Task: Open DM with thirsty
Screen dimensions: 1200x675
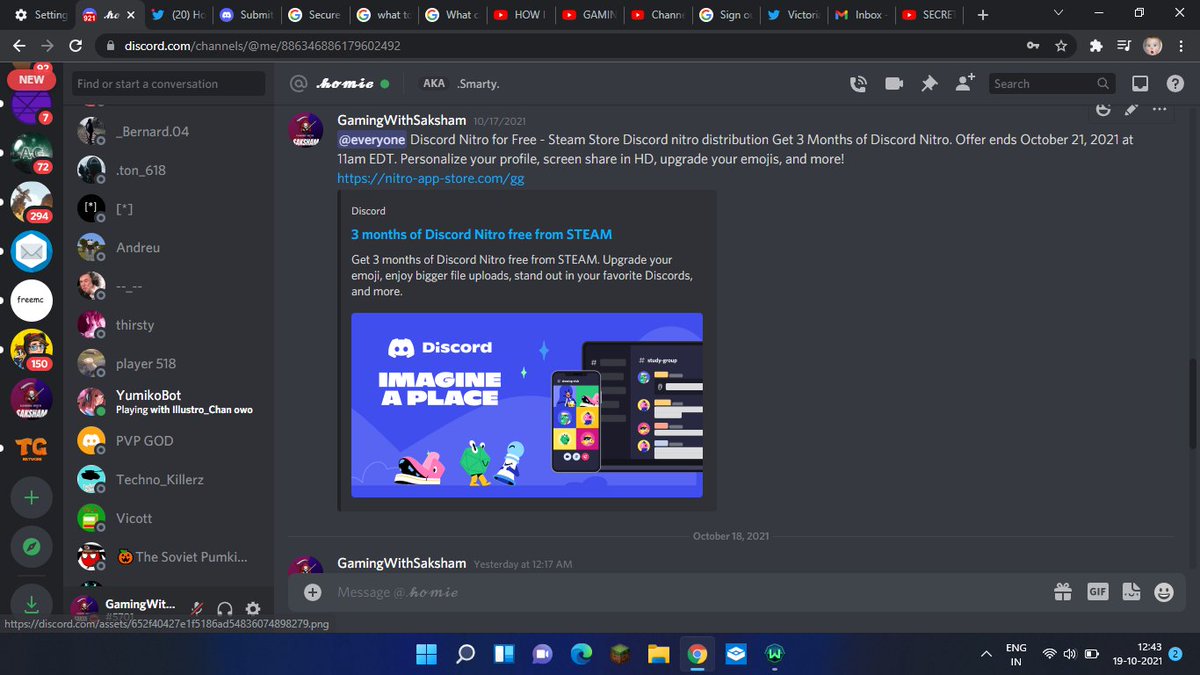Action: (168, 325)
